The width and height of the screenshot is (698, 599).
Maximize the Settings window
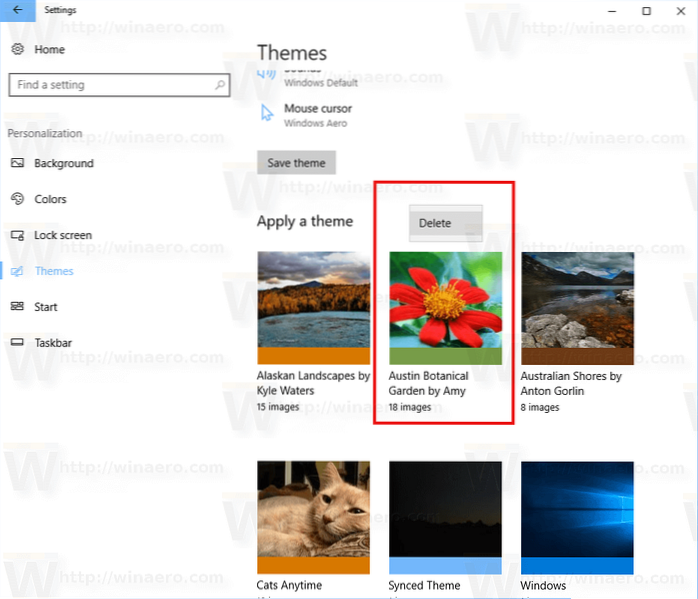pos(646,10)
